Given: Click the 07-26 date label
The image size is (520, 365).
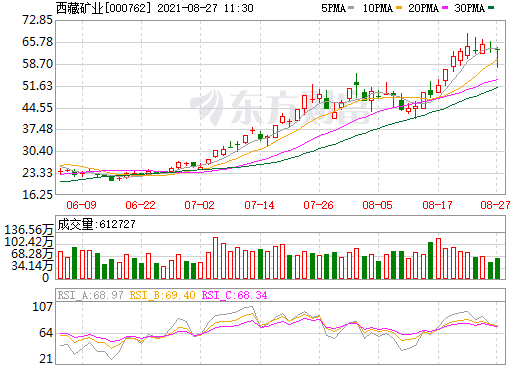Looking at the screenshot, I should tap(318, 205).
